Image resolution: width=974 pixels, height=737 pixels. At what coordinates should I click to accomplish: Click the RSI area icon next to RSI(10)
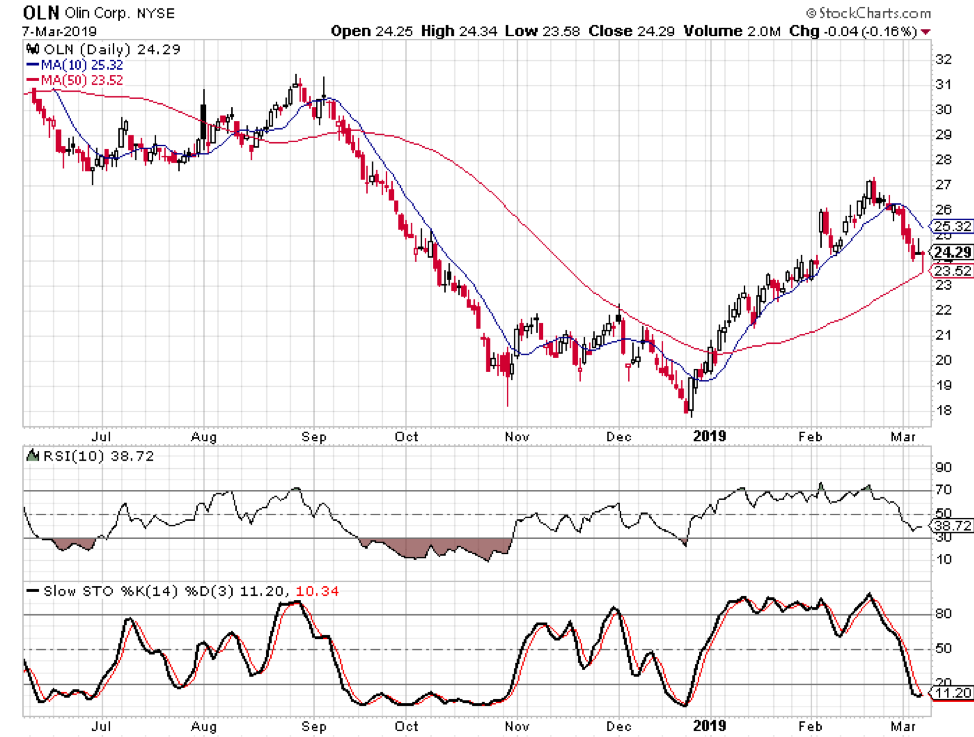pyautogui.click(x=32, y=455)
